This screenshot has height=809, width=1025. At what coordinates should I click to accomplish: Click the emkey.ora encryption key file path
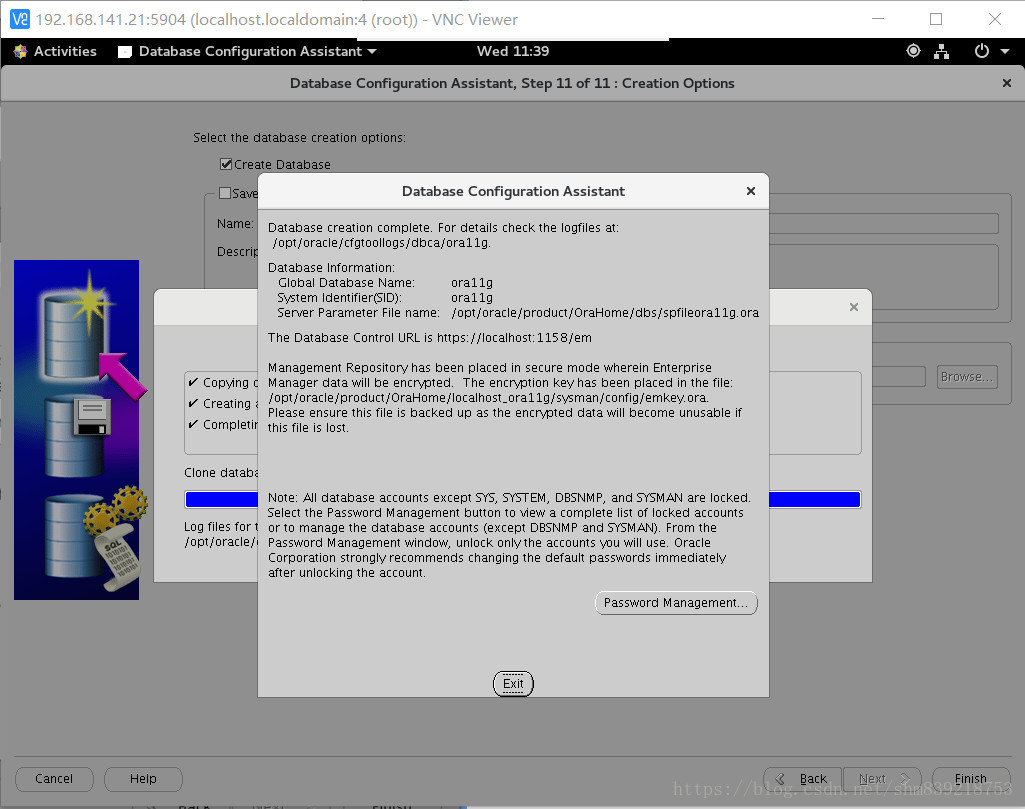pos(488,398)
